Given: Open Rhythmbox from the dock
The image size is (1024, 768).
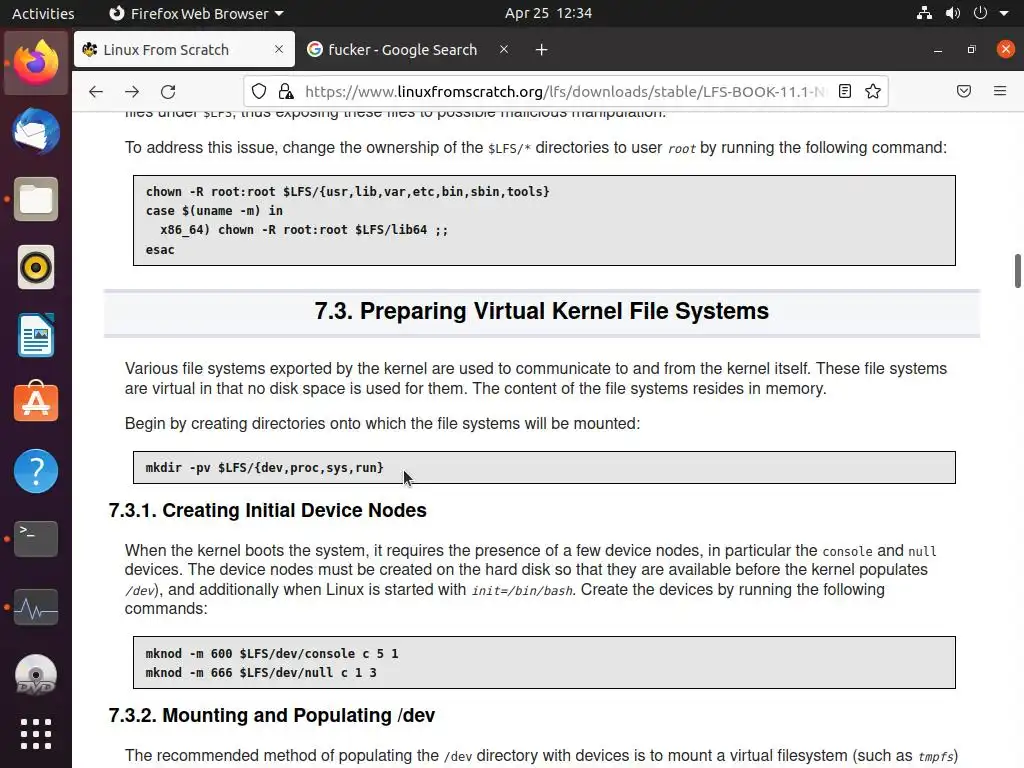Looking at the screenshot, I should [x=36, y=267].
